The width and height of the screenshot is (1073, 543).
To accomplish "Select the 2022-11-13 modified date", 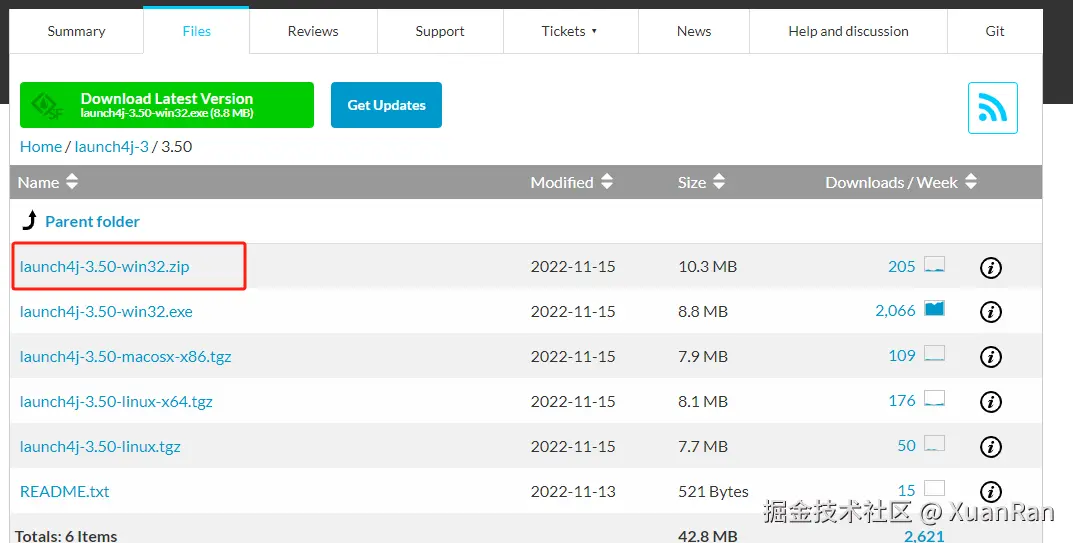I will pos(573,492).
